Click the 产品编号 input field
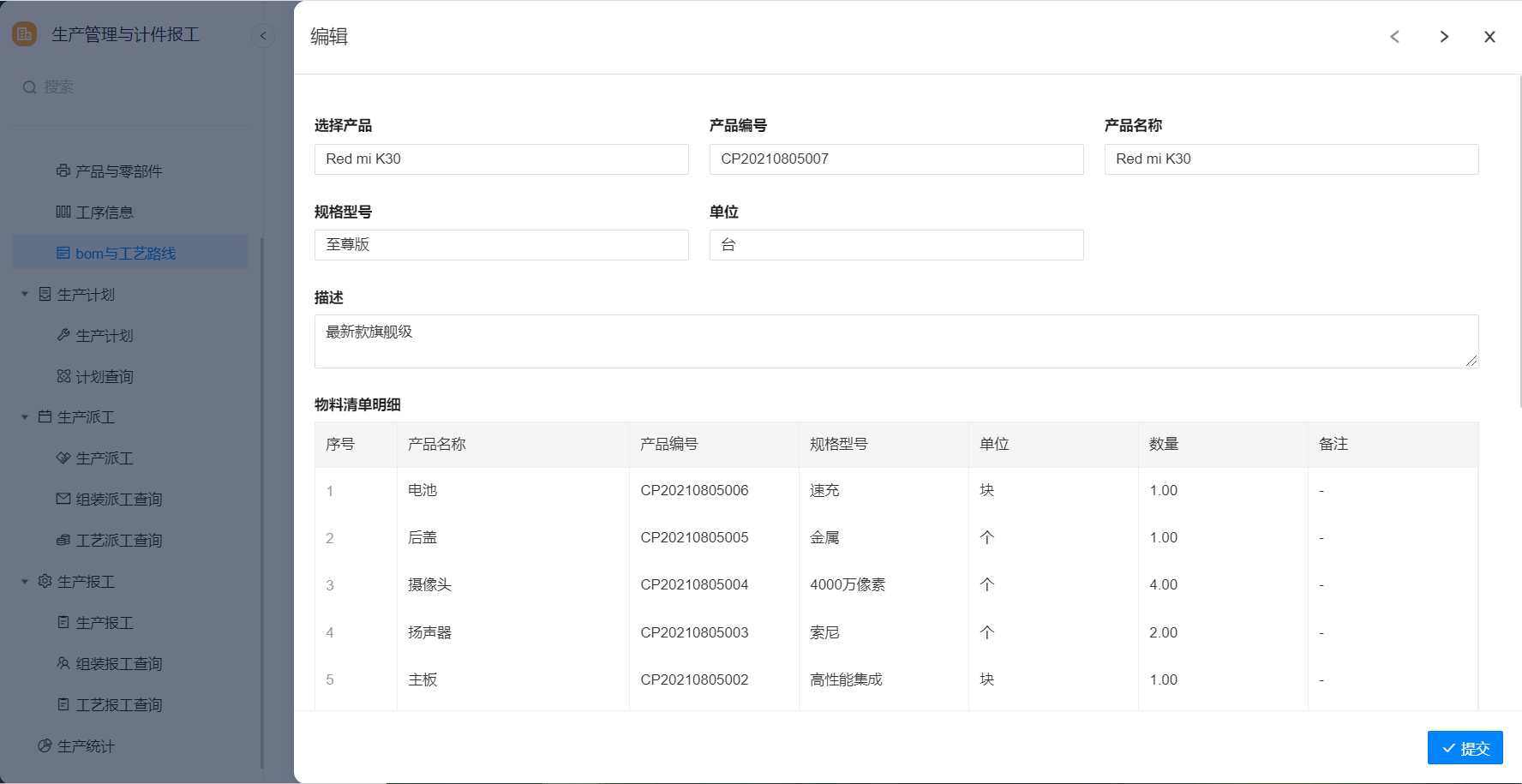 coord(896,159)
